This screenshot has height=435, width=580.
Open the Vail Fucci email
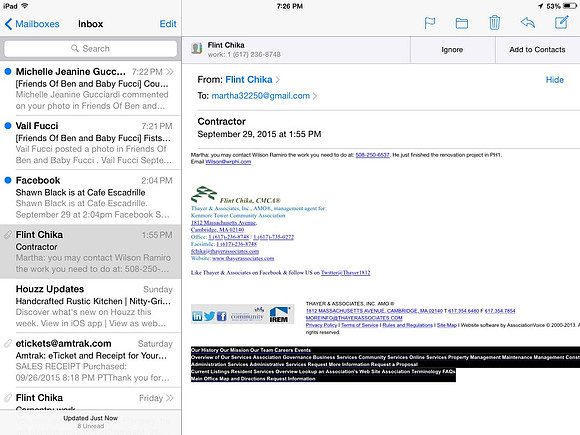pyautogui.click(x=90, y=143)
